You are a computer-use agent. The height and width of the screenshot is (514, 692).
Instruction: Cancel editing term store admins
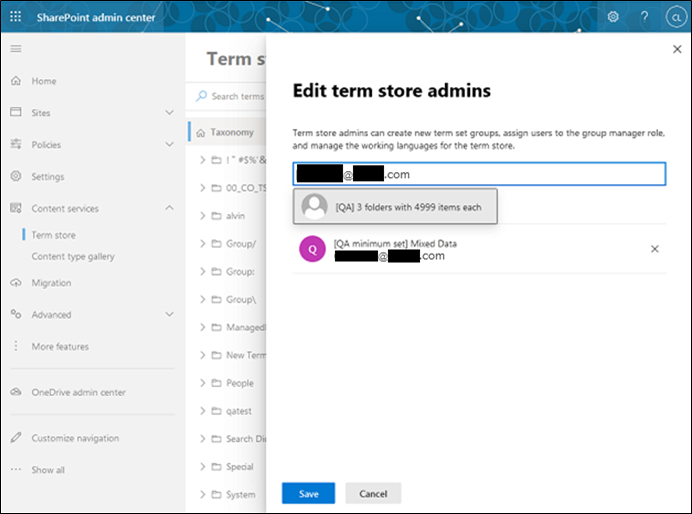[x=373, y=493]
